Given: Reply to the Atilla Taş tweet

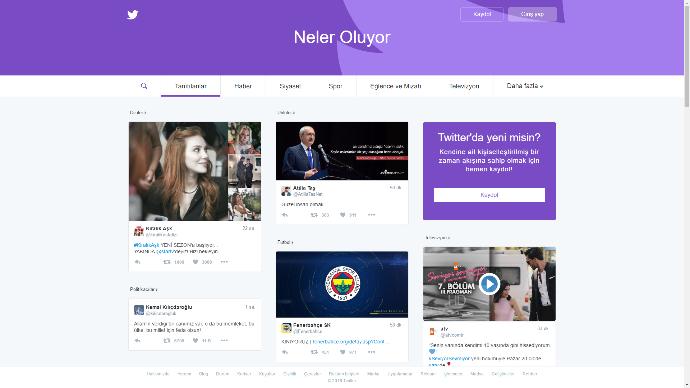Looking at the screenshot, I should coord(285,215).
